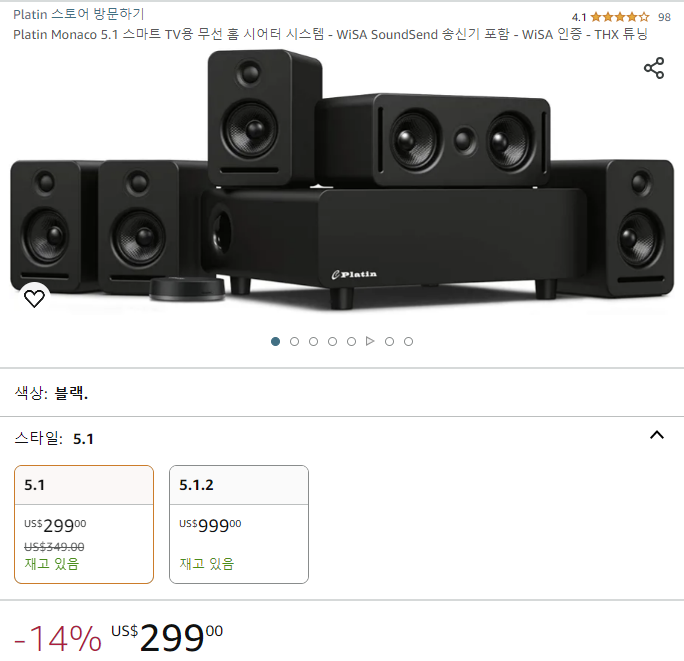Select the fifth carousel dot
This screenshot has height=661, width=684.
coord(351,341)
